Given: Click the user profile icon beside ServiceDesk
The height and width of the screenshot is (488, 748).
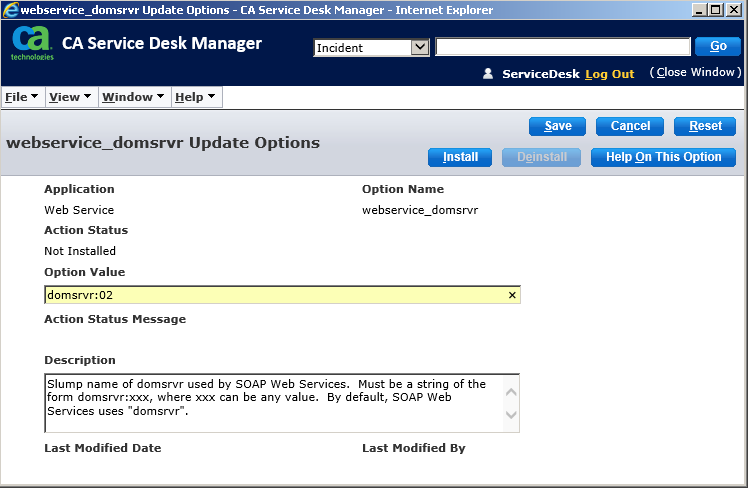Looking at the screenshot, I should point(488,73).
